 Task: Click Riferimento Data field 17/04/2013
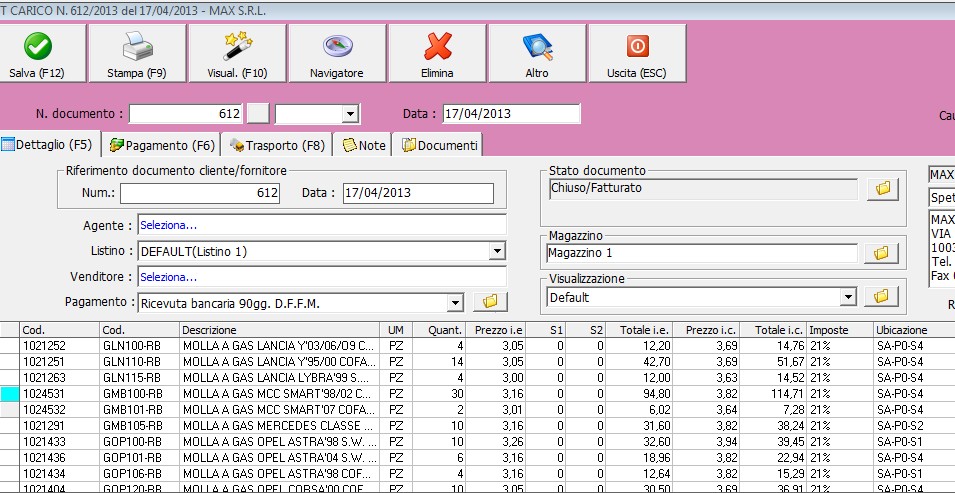[x=418, y=193]
